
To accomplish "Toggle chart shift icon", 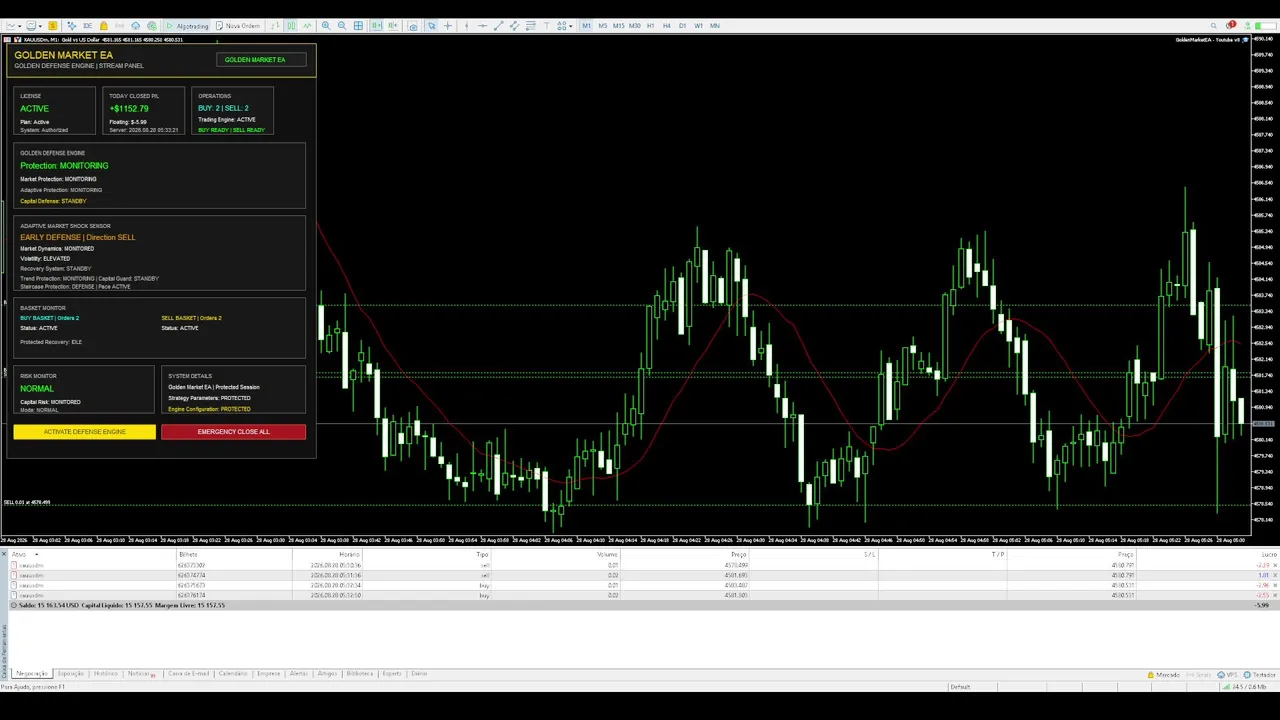I will coord(391,26).
